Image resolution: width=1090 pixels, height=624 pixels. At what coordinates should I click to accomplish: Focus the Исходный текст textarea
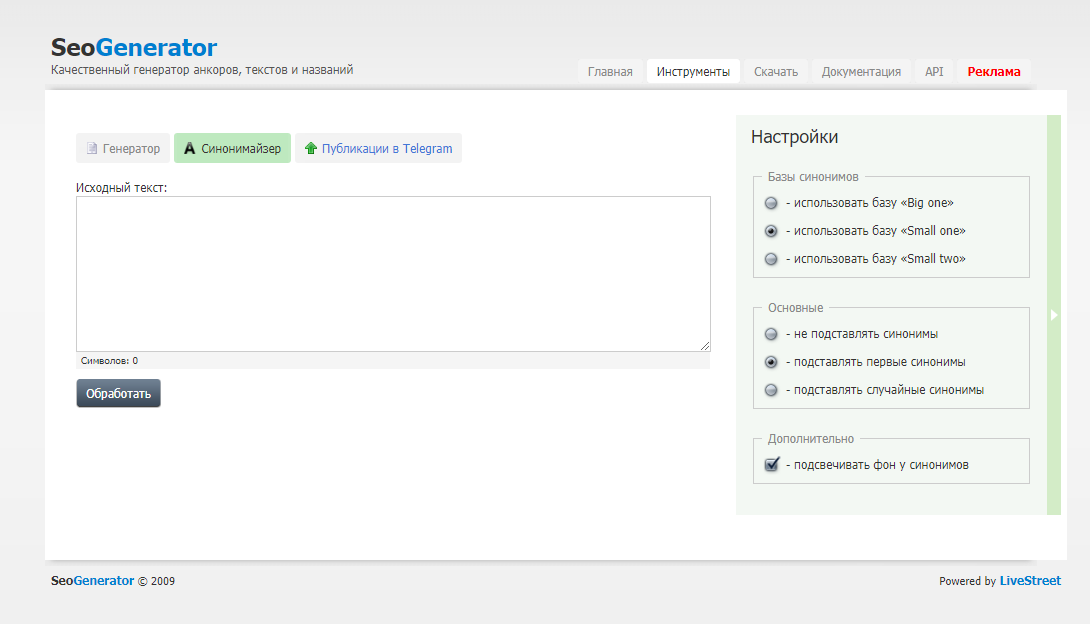tap(393, 274)
